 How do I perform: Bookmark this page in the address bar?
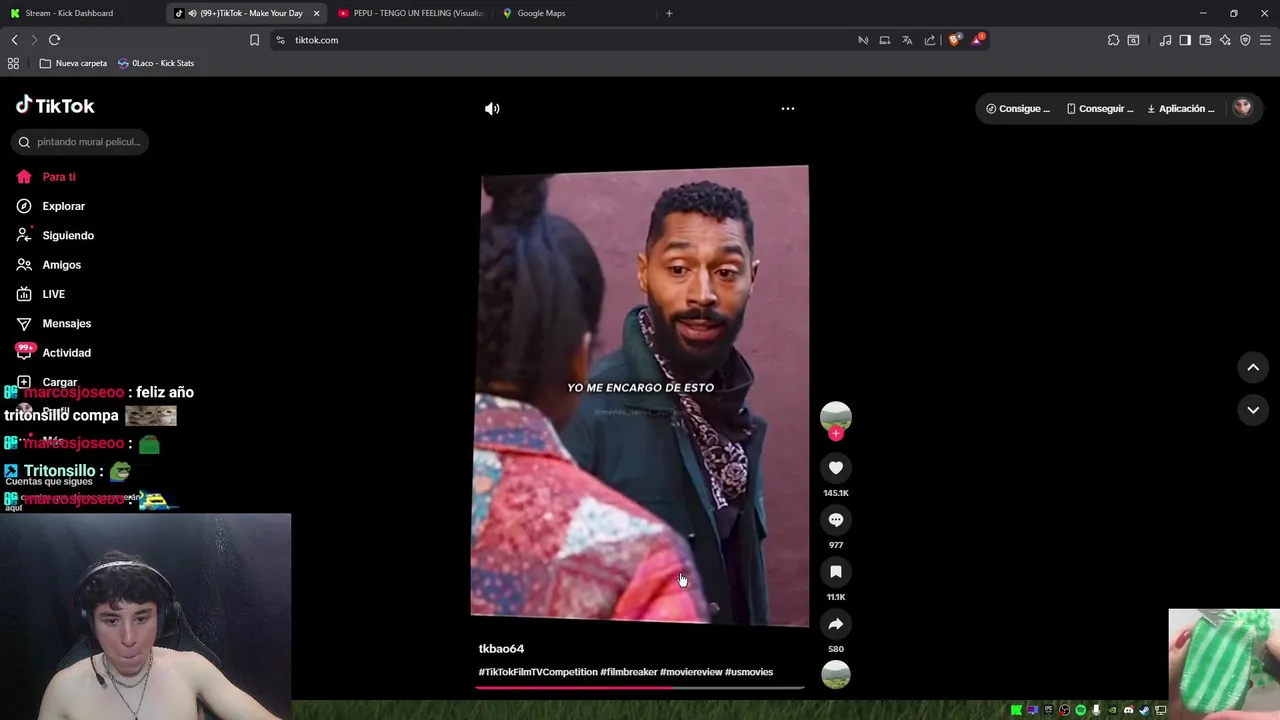(254, 40)
